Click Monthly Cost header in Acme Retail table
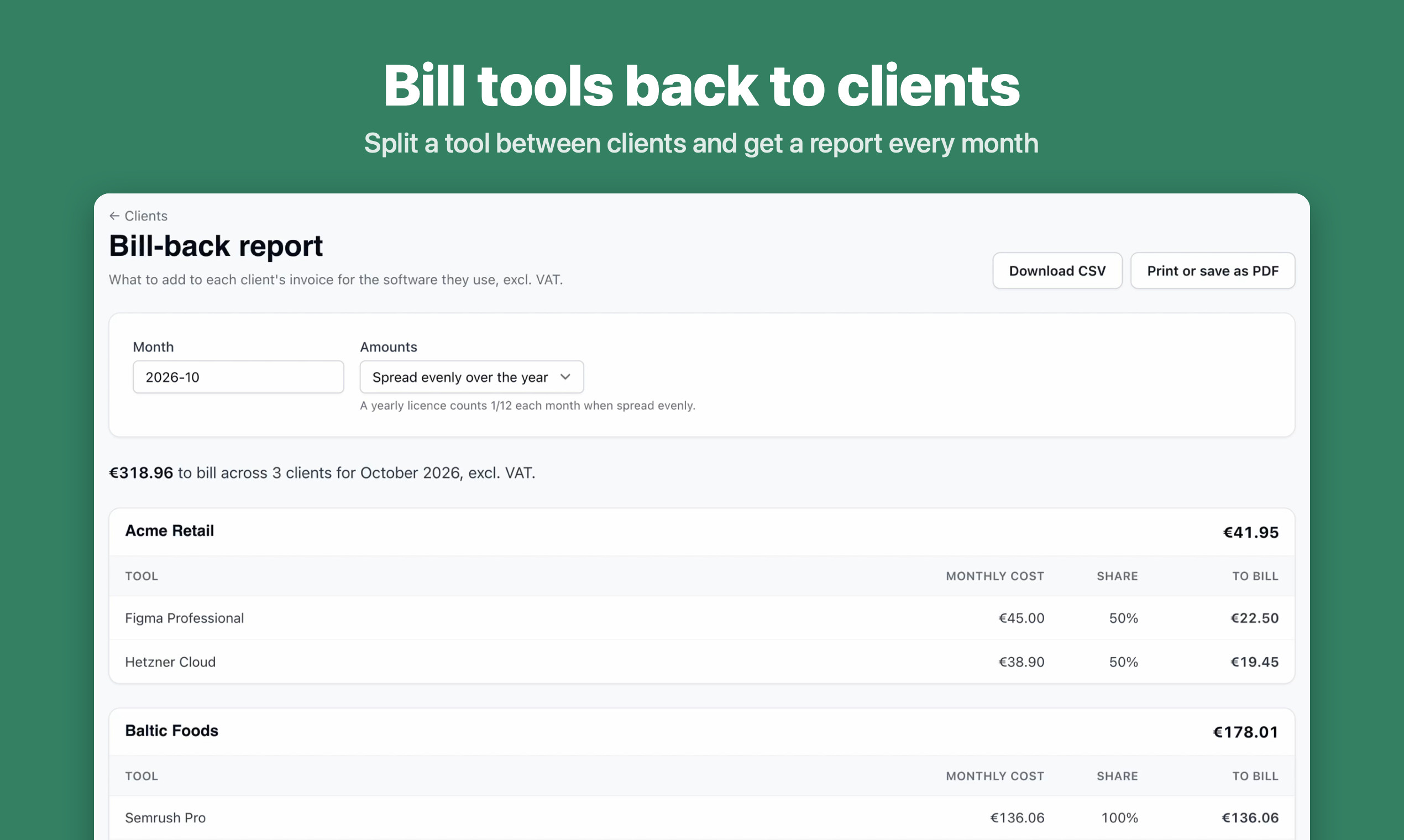Screen dimensions: 1404x840 [x=995, y=576]
